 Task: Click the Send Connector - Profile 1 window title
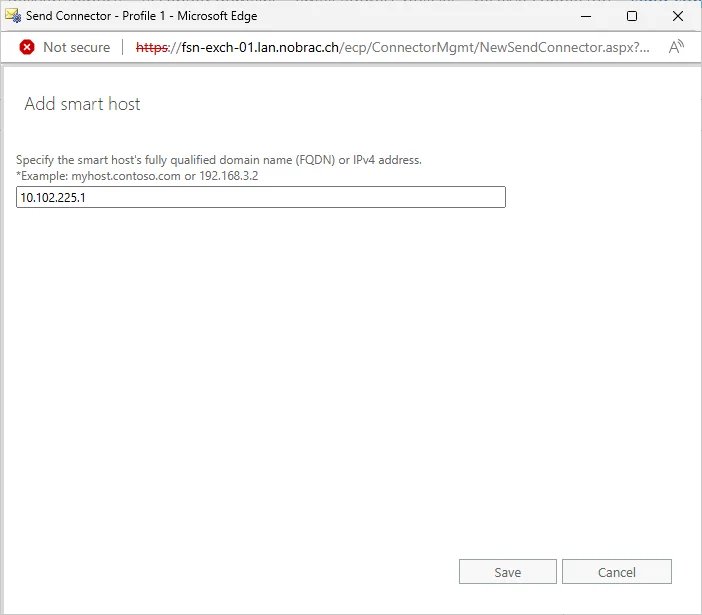point(95,16)
